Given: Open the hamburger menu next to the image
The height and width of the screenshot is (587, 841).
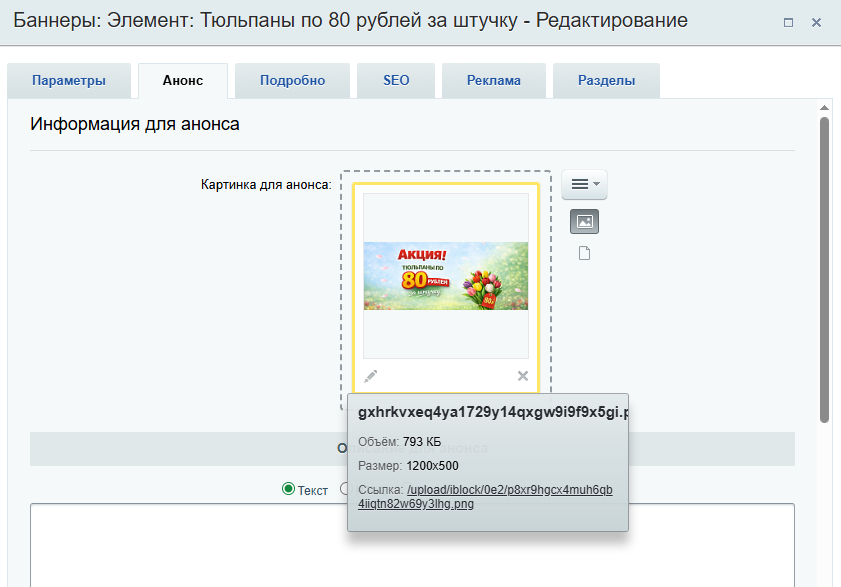Looking at the screenshot, I should click(584, 184).
